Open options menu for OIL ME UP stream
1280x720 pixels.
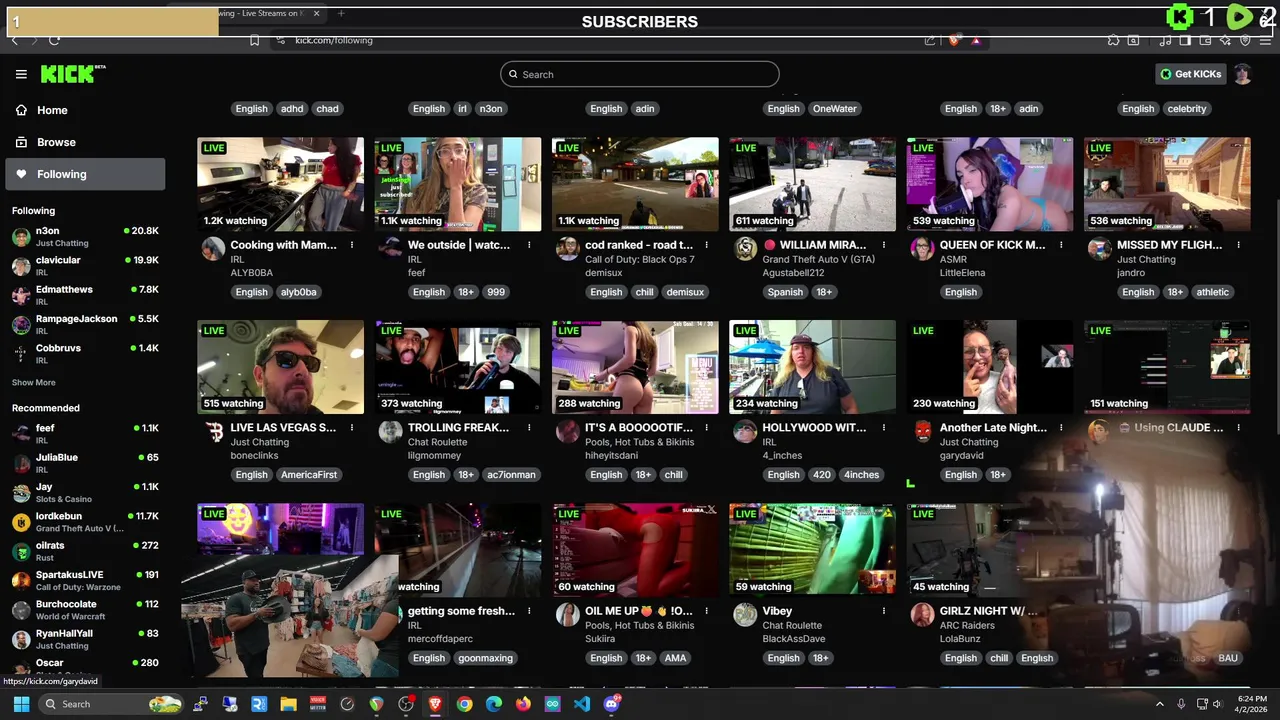tap(706, 611)
